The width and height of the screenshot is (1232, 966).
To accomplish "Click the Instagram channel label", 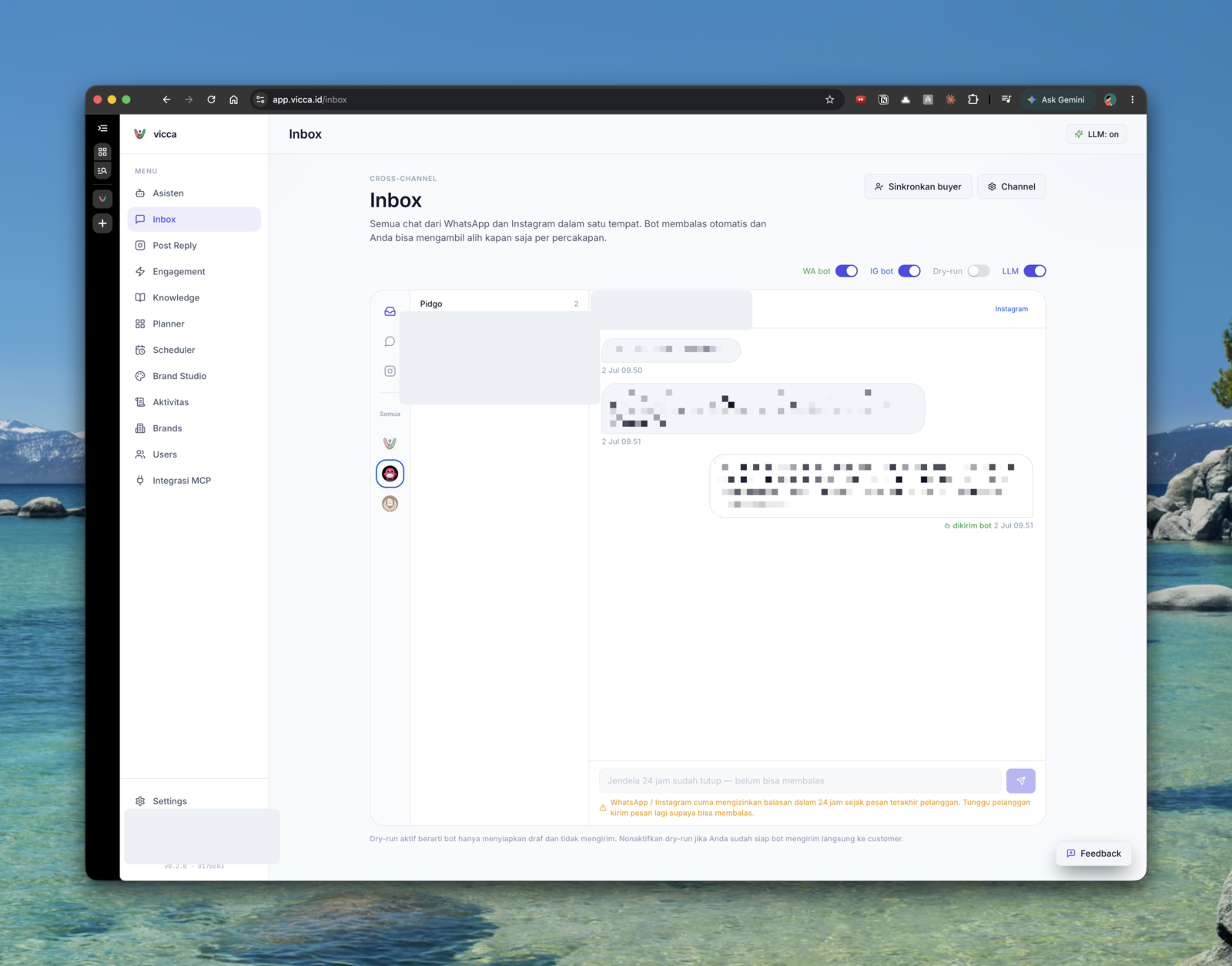I will pyautogui.click(x=1011, y=309).
